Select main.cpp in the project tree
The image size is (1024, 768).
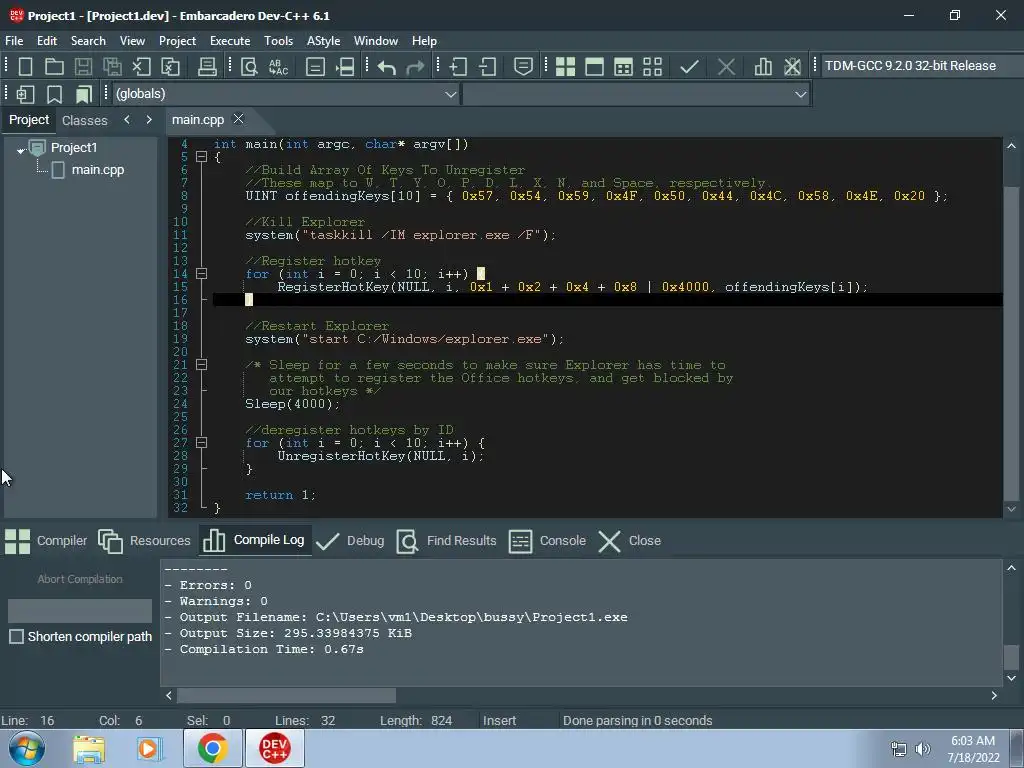tap(97, 170)
